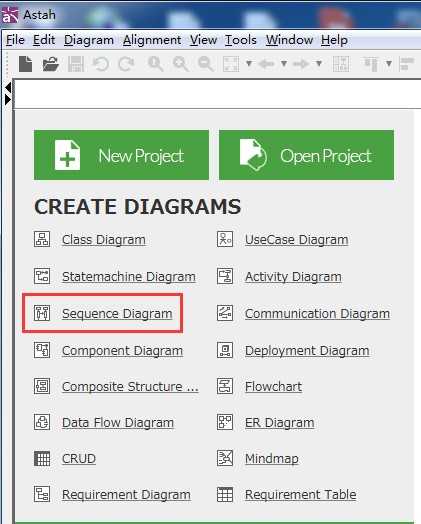Click the Redo arrow icon

tap(126, 64)
